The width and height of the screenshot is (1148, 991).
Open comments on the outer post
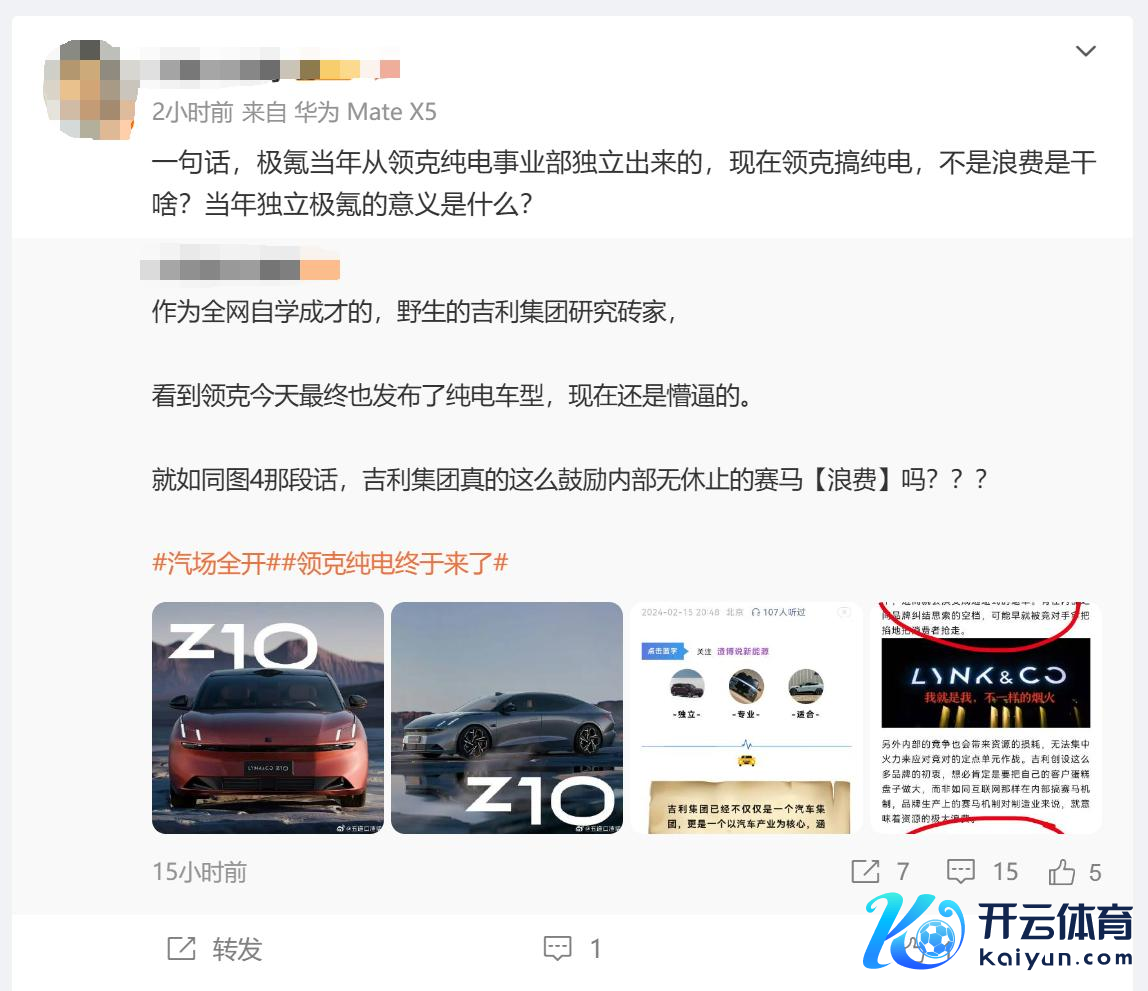[558, 949]
